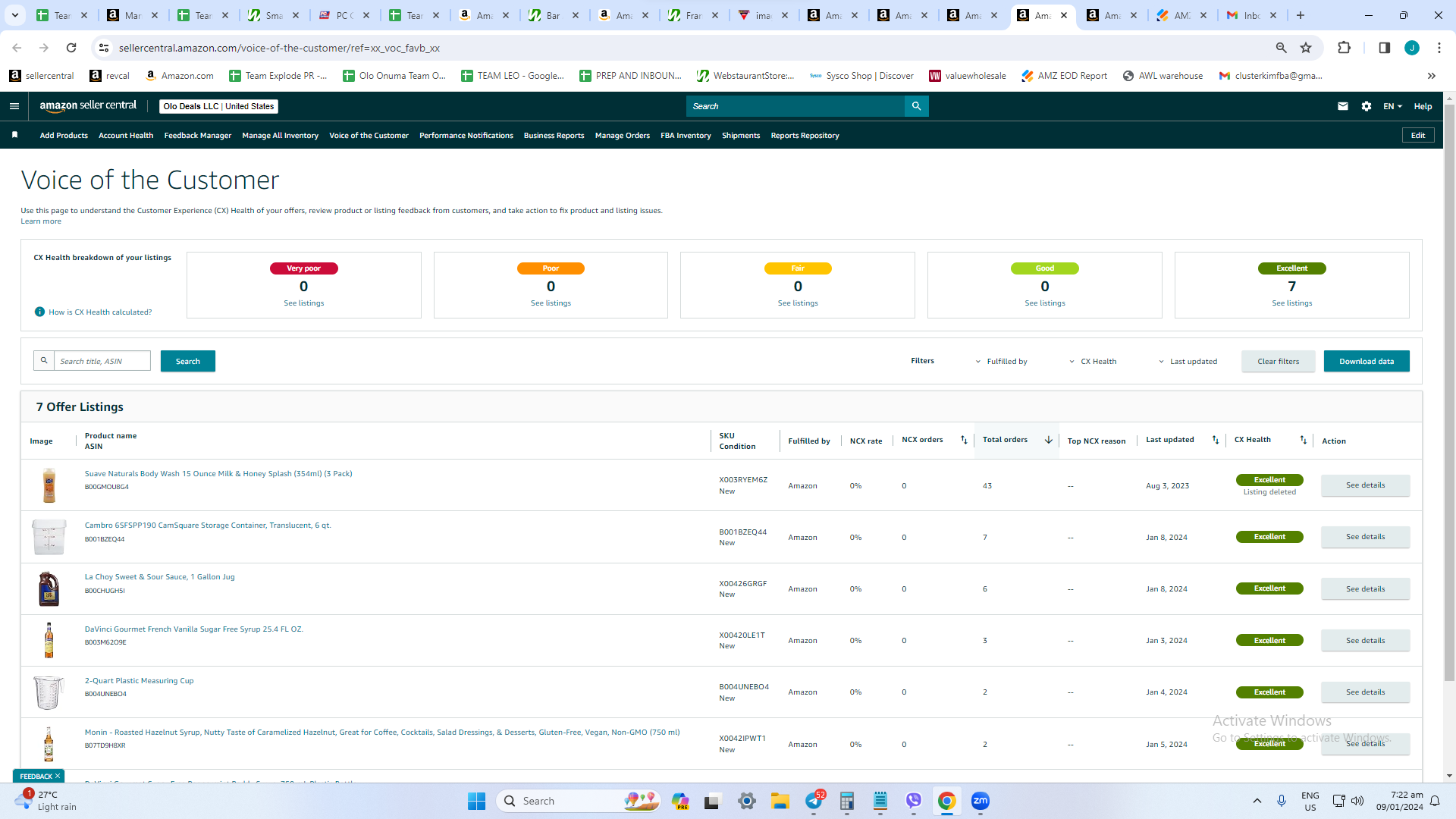This screenshot has height=819, width=1456.
Task: Open the sellercentral bookmark
Action: pyautogui.click(x=41, y=76)
